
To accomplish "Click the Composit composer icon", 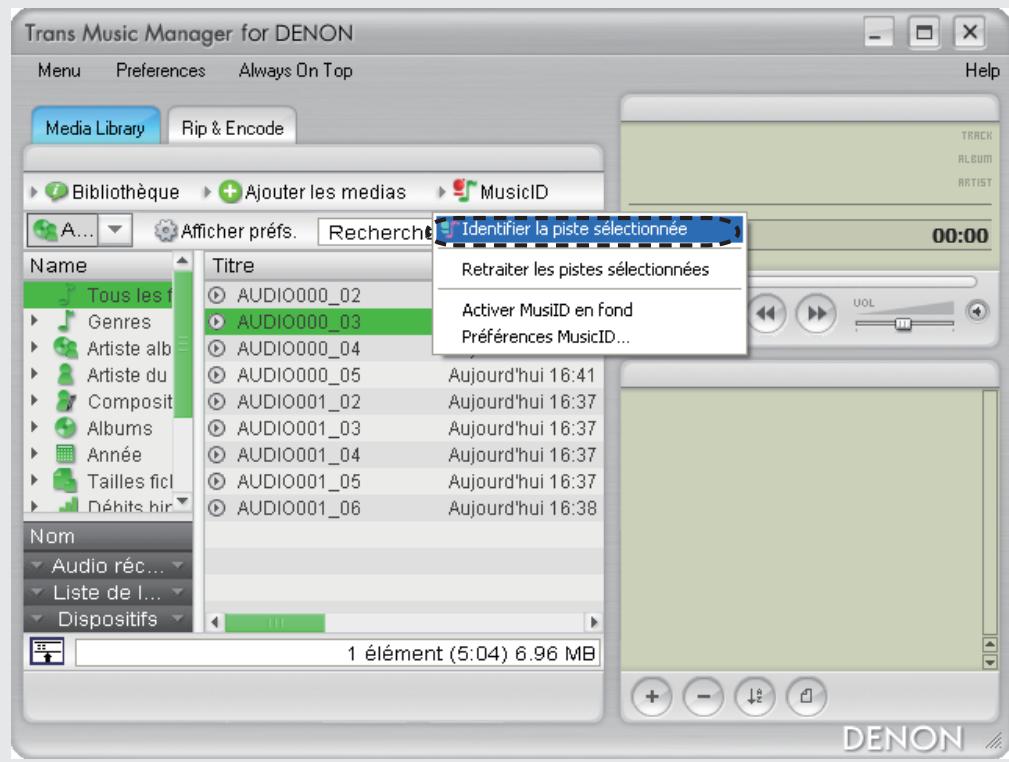I will tap(66, 401).
